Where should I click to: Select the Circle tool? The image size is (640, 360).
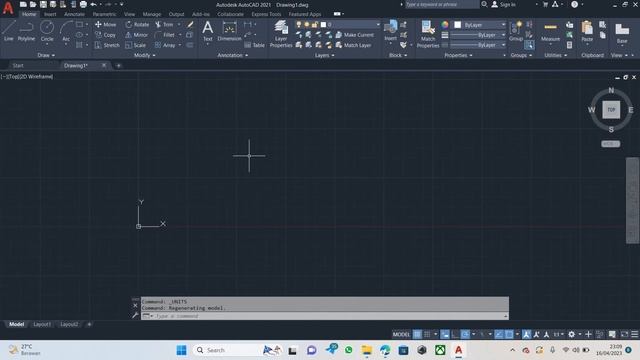47,31
